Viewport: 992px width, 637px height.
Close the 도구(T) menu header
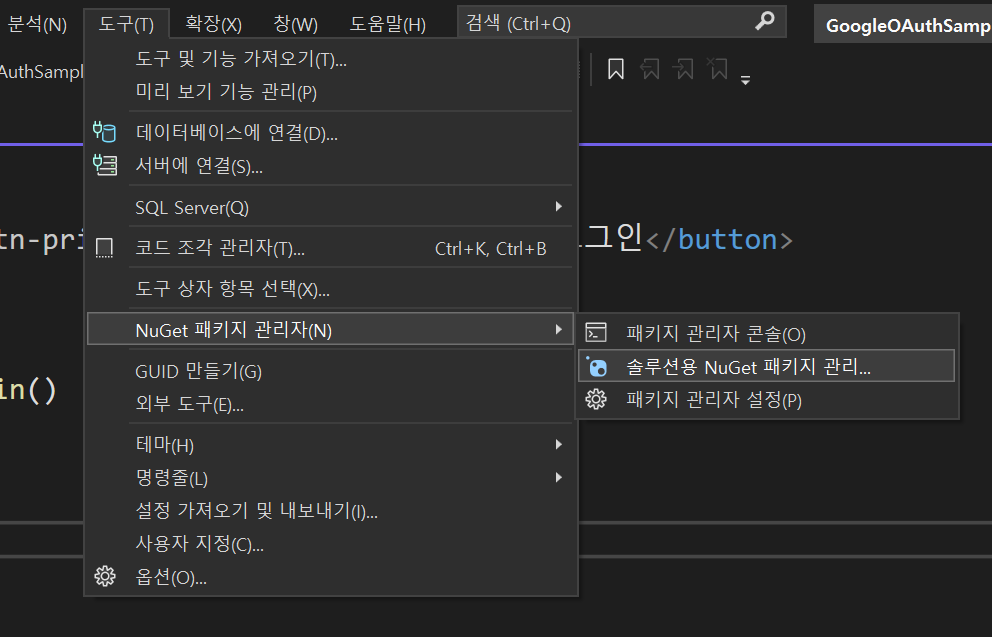pos(126,25)
